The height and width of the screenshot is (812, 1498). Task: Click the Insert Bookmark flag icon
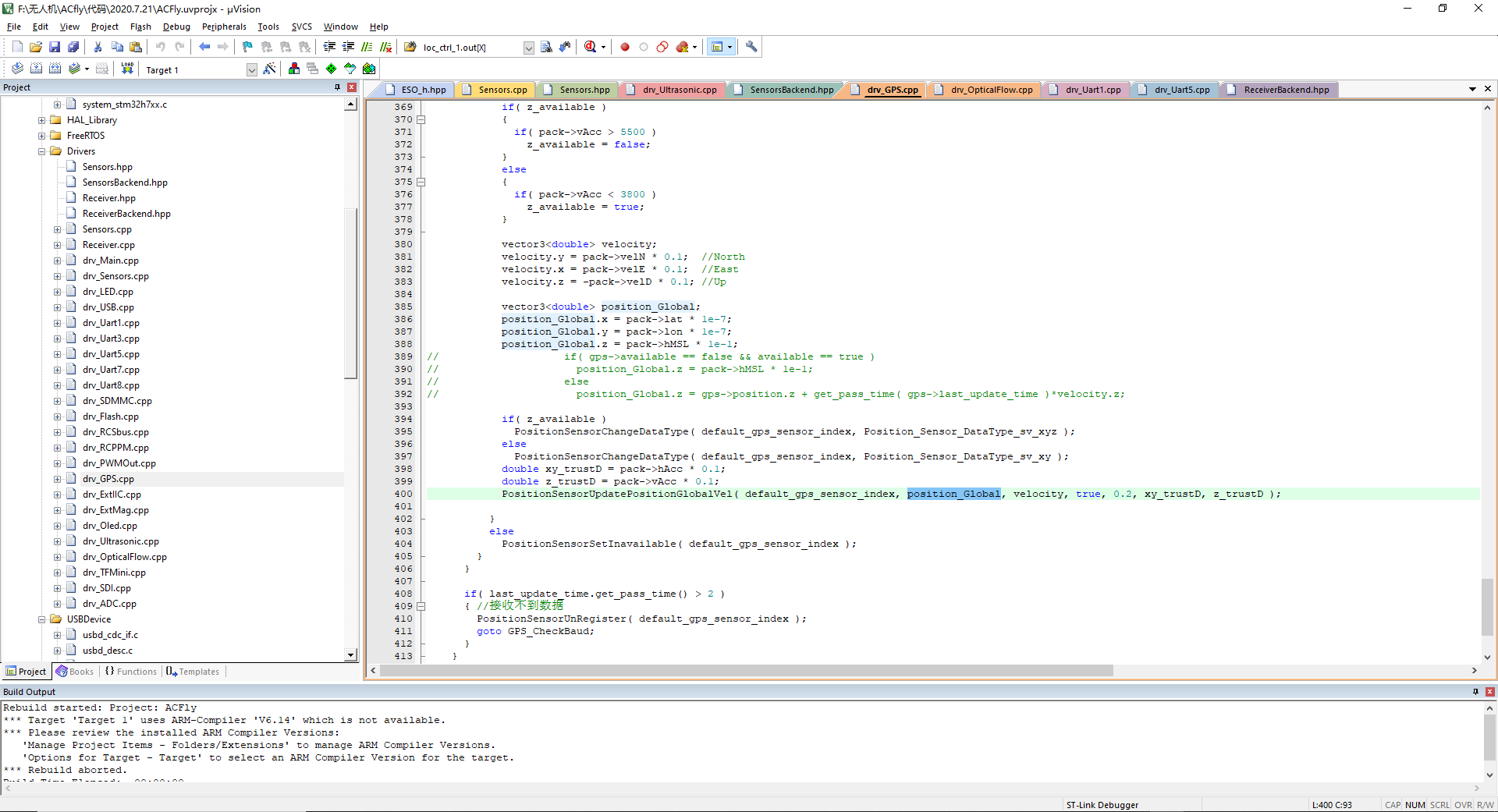pyautogui.click(x=247, y=48)
